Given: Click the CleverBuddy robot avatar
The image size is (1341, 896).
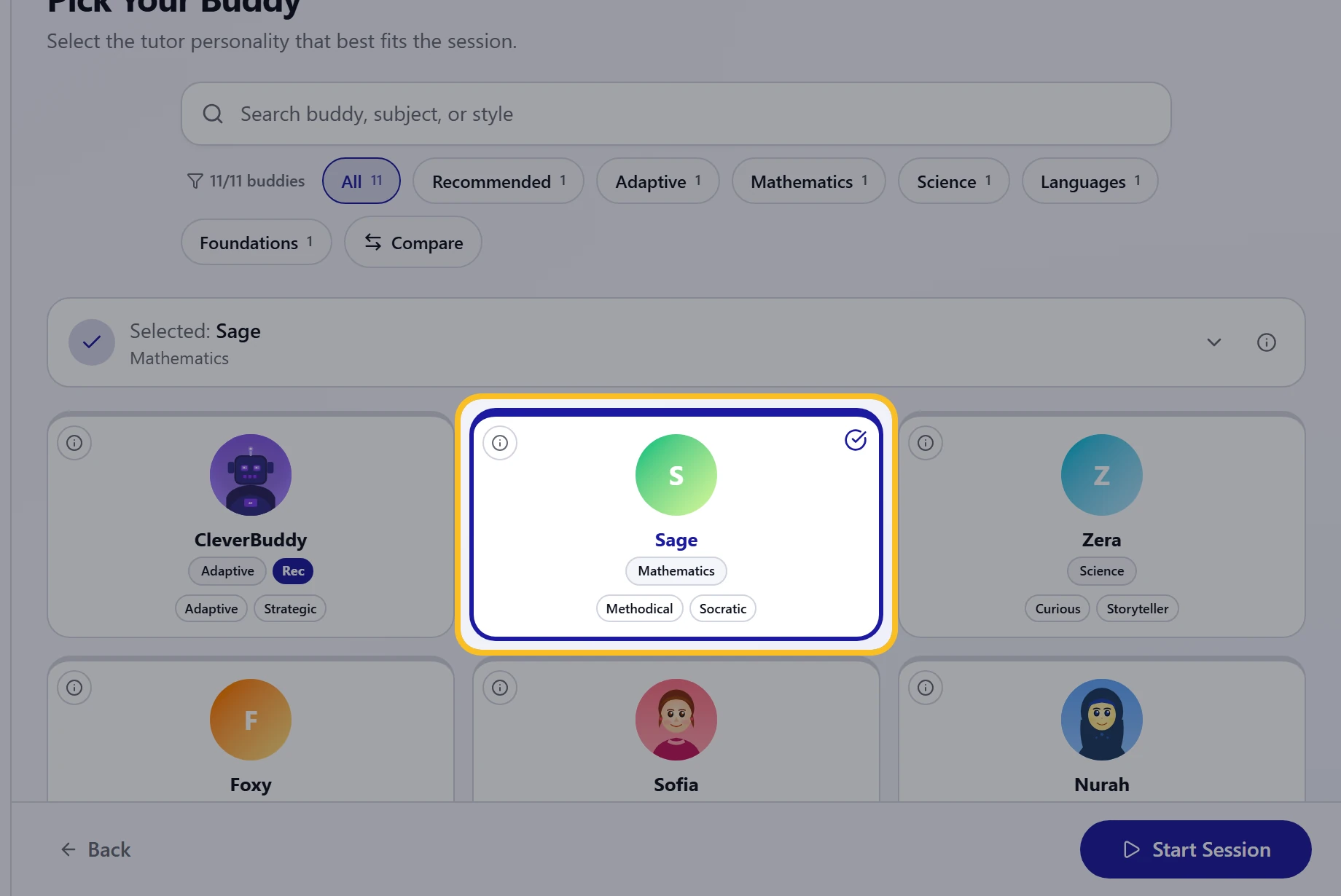Looking at the screenshot, I should click(251, 475).
